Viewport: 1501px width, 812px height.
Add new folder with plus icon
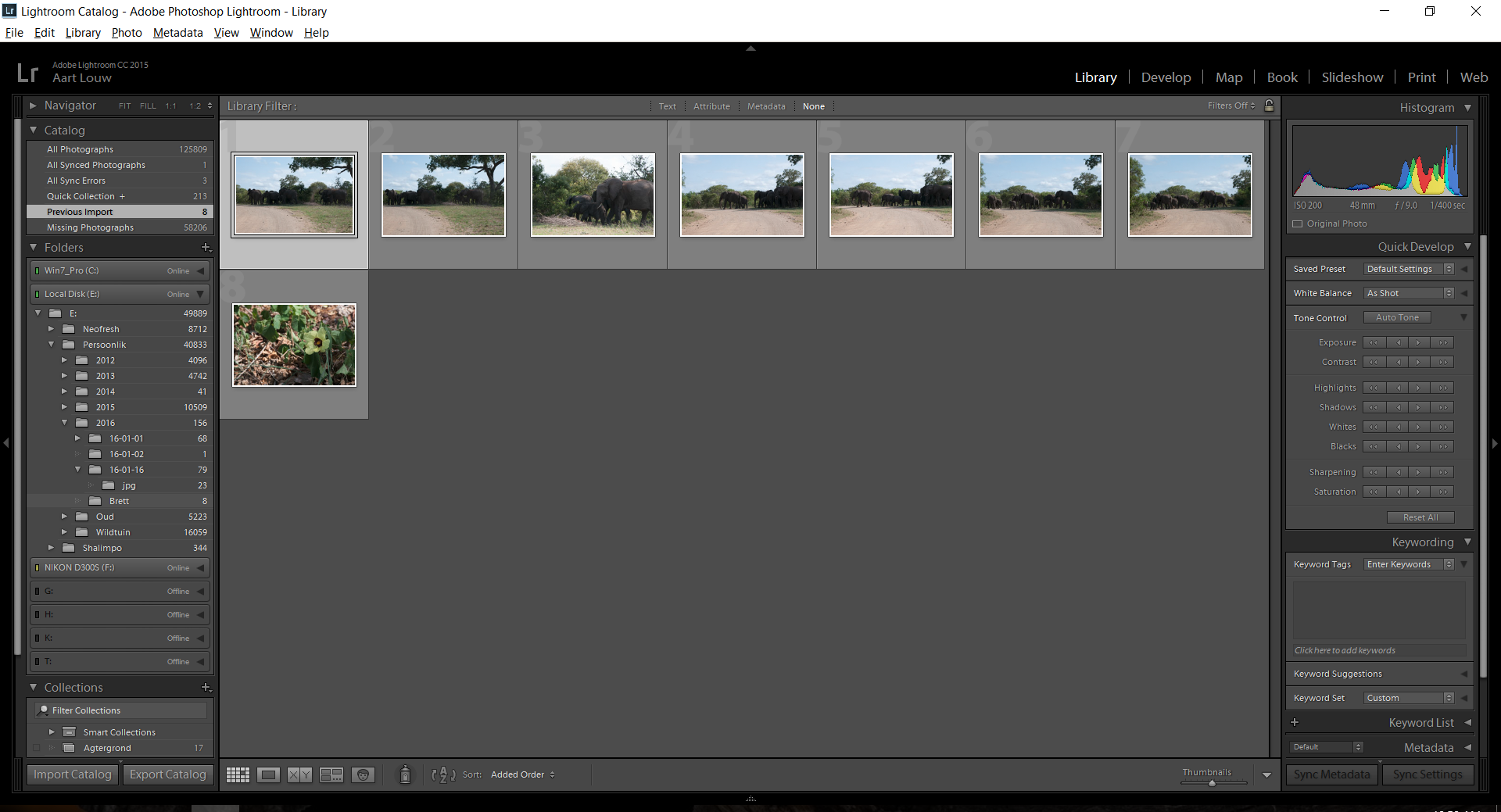(x=206, y=247)
